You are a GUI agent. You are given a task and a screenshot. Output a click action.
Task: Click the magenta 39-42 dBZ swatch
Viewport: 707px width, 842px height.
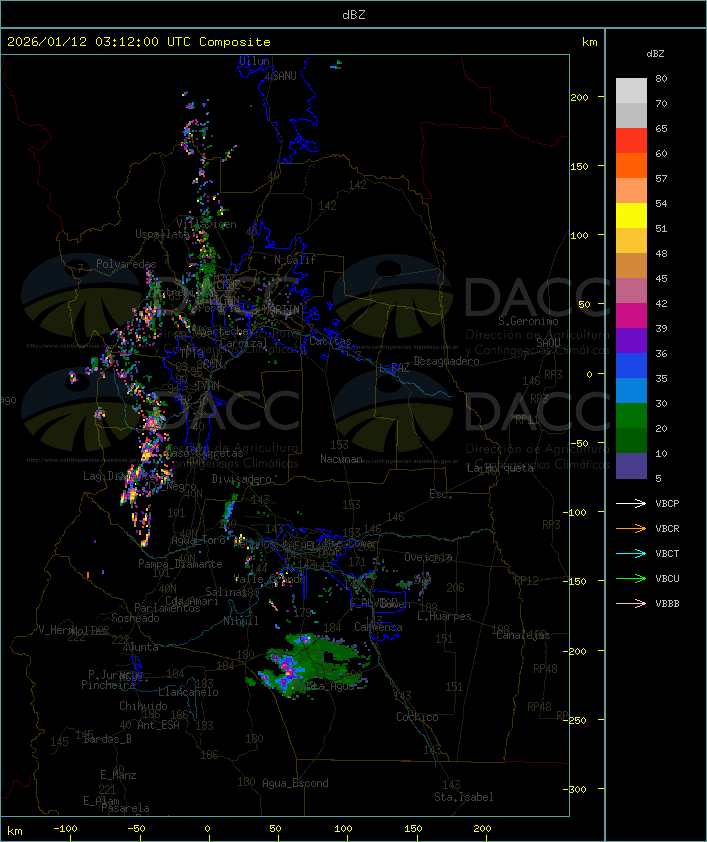pos(631,316)
